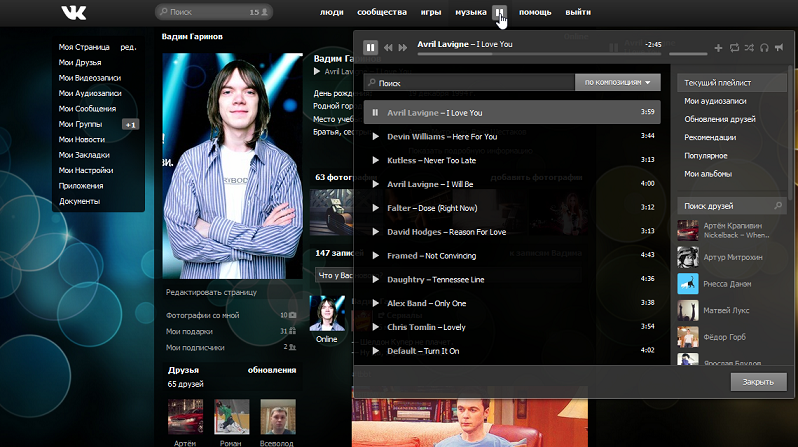Screen dimensions: 798x447
Task: Open Мои подарки link
Action: tap(189, 331)
